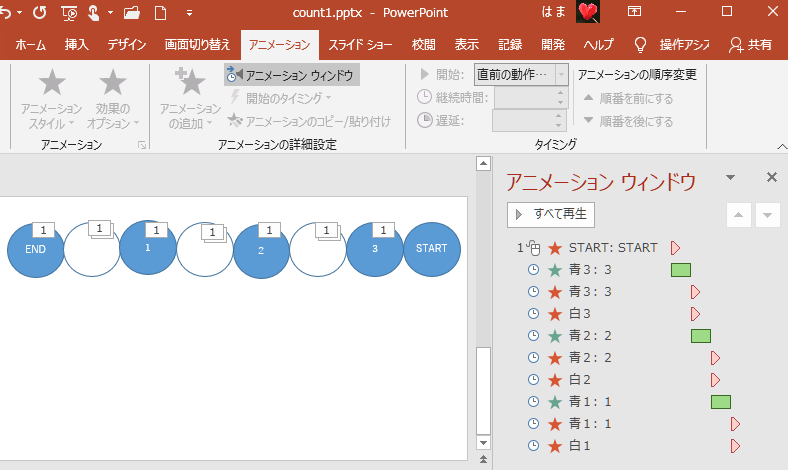Expand the Animation Window pane options arrow
Screen dimensions: 788x470
(x=730, y=177)
